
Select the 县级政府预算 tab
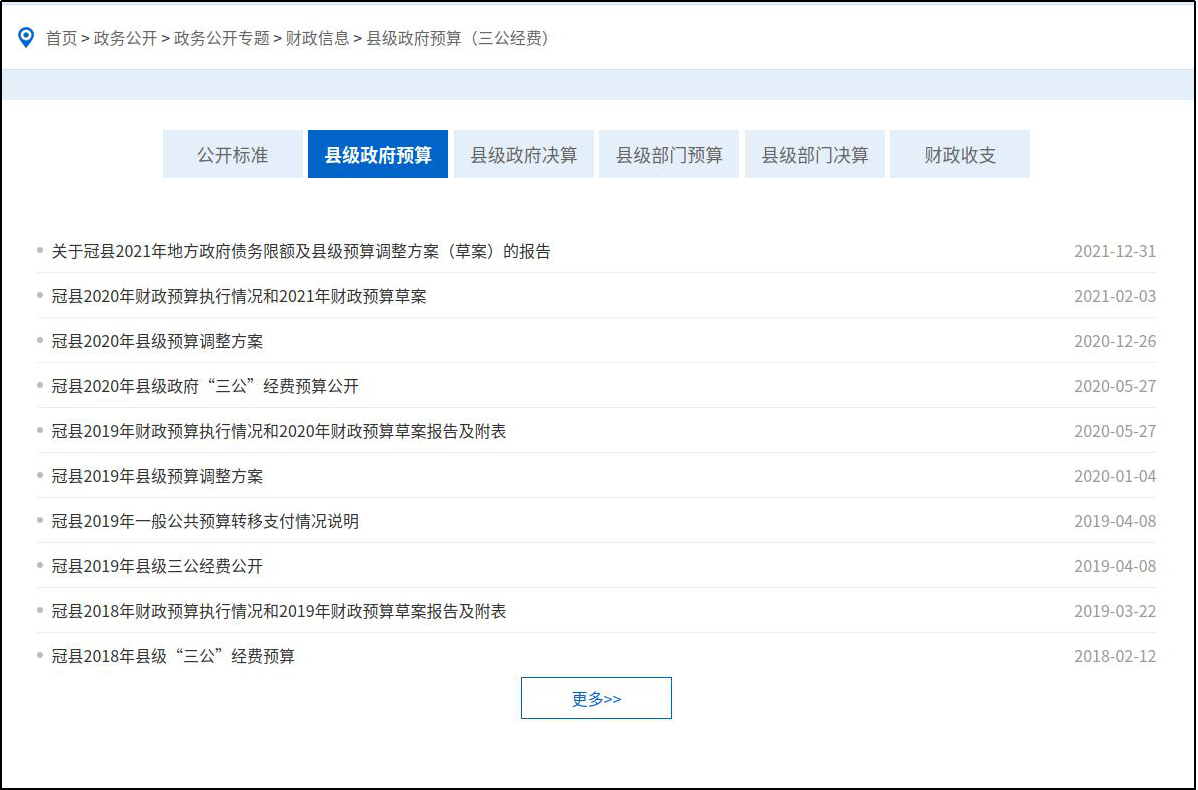click(377, 154)
